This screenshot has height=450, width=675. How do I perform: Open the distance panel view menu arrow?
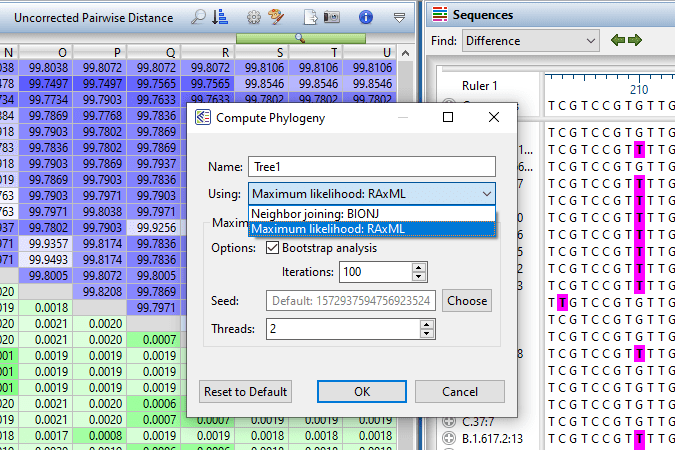coord(399,18)
